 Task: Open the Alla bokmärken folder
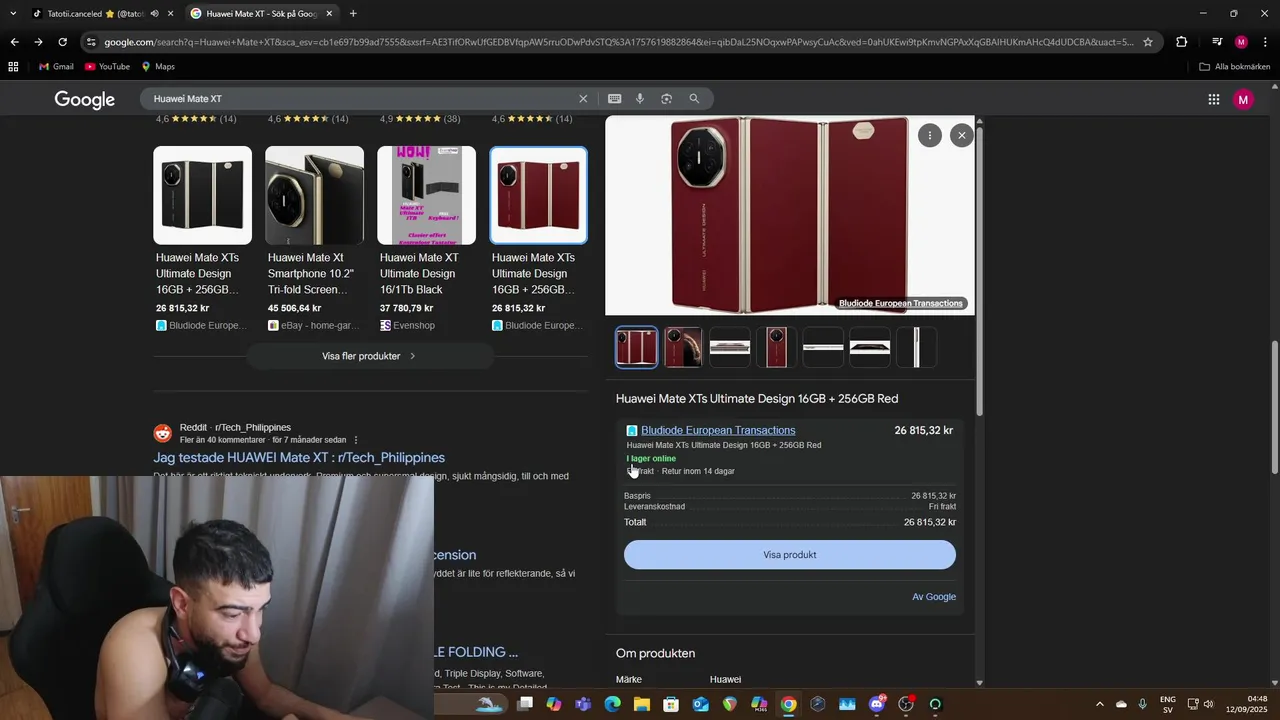(1234, 67)
